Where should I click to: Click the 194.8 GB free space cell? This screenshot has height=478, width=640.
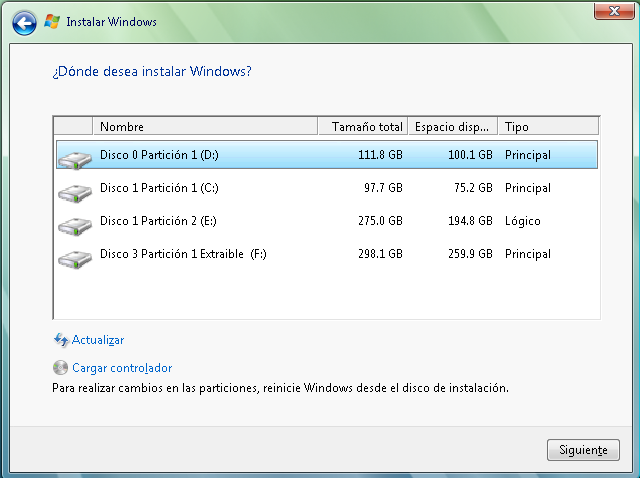pyautogui.click(x=470, y=221)
